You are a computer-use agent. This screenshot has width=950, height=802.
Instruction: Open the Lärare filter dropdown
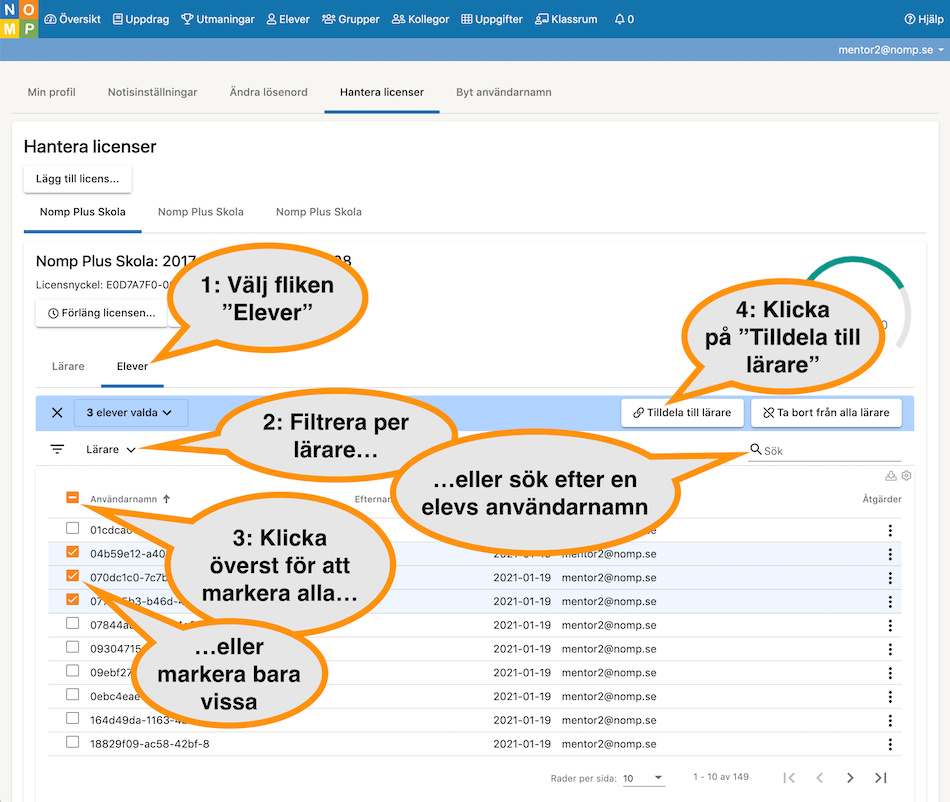tap(110, 449)
